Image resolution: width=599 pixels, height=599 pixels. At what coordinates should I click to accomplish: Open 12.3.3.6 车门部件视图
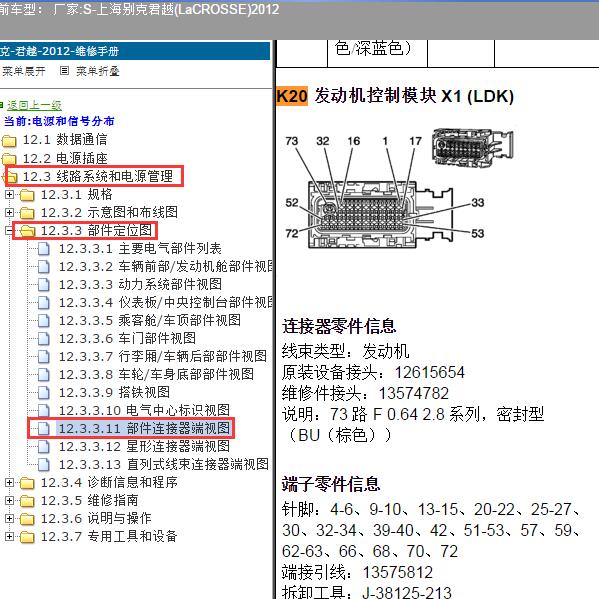127,338
